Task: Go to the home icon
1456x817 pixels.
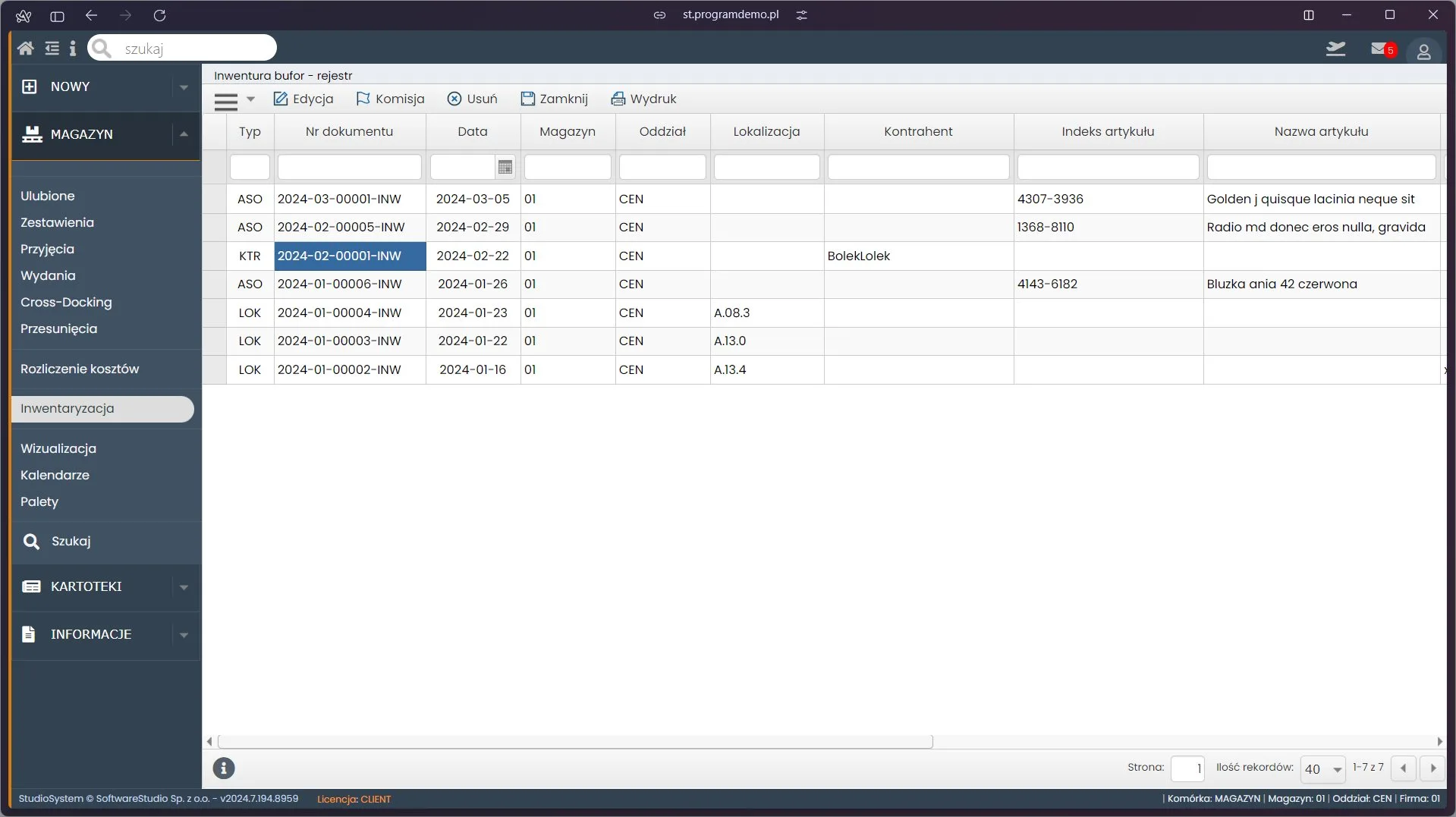Action: coord(25,49)
